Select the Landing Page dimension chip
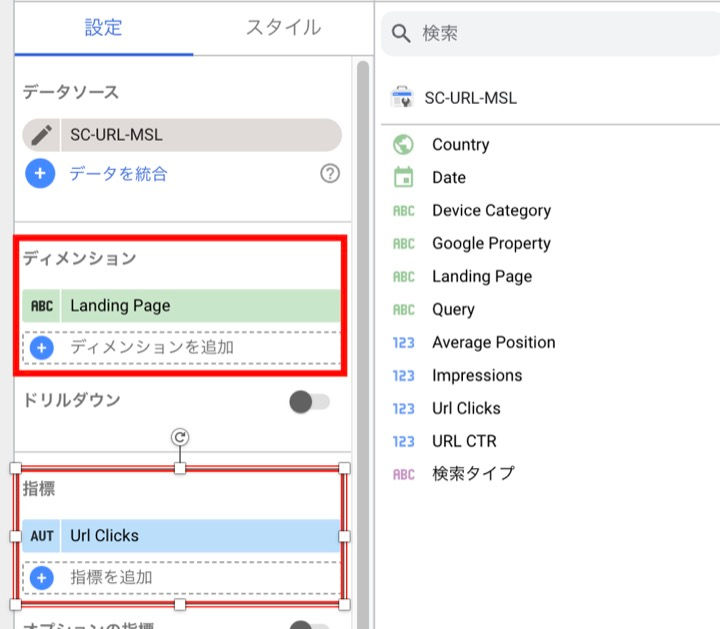This screenshot has height=629, width=720. [x=182, y=306]
